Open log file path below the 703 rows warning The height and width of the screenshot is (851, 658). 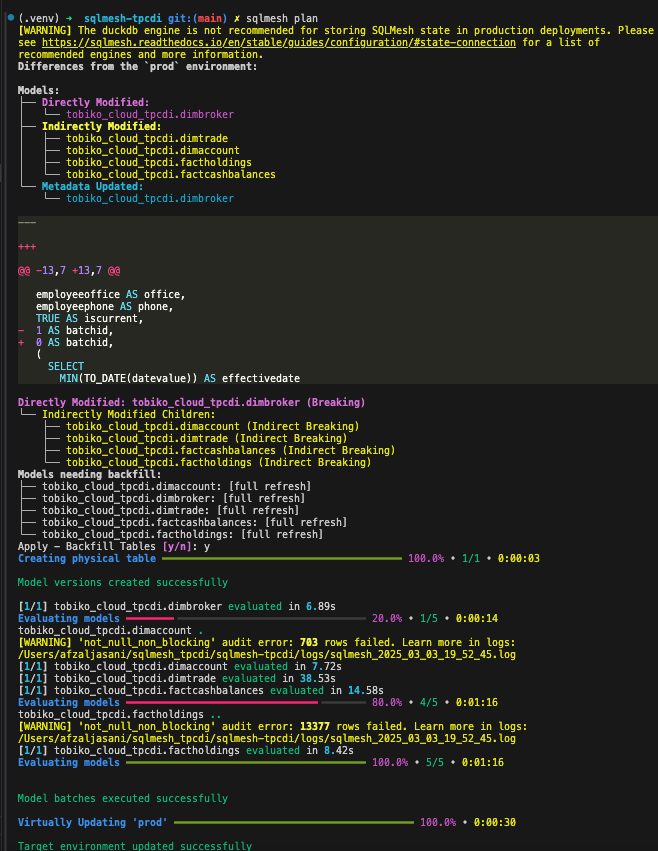tap(267, 654)
